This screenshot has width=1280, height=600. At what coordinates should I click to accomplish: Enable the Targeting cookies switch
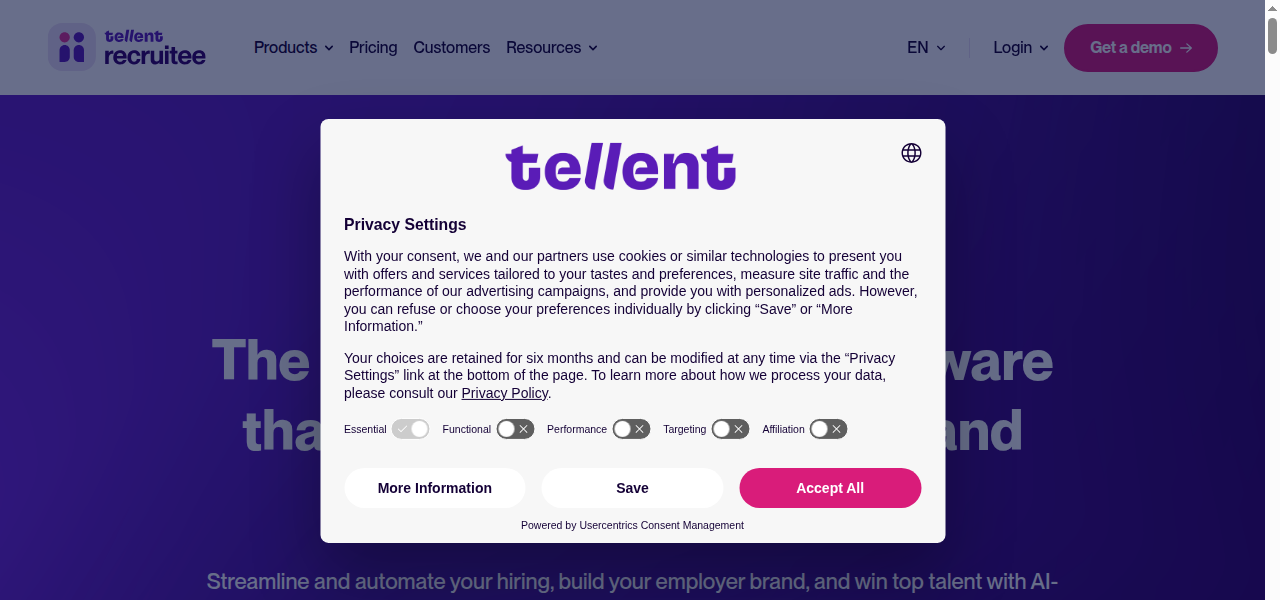tap(730, 429)
